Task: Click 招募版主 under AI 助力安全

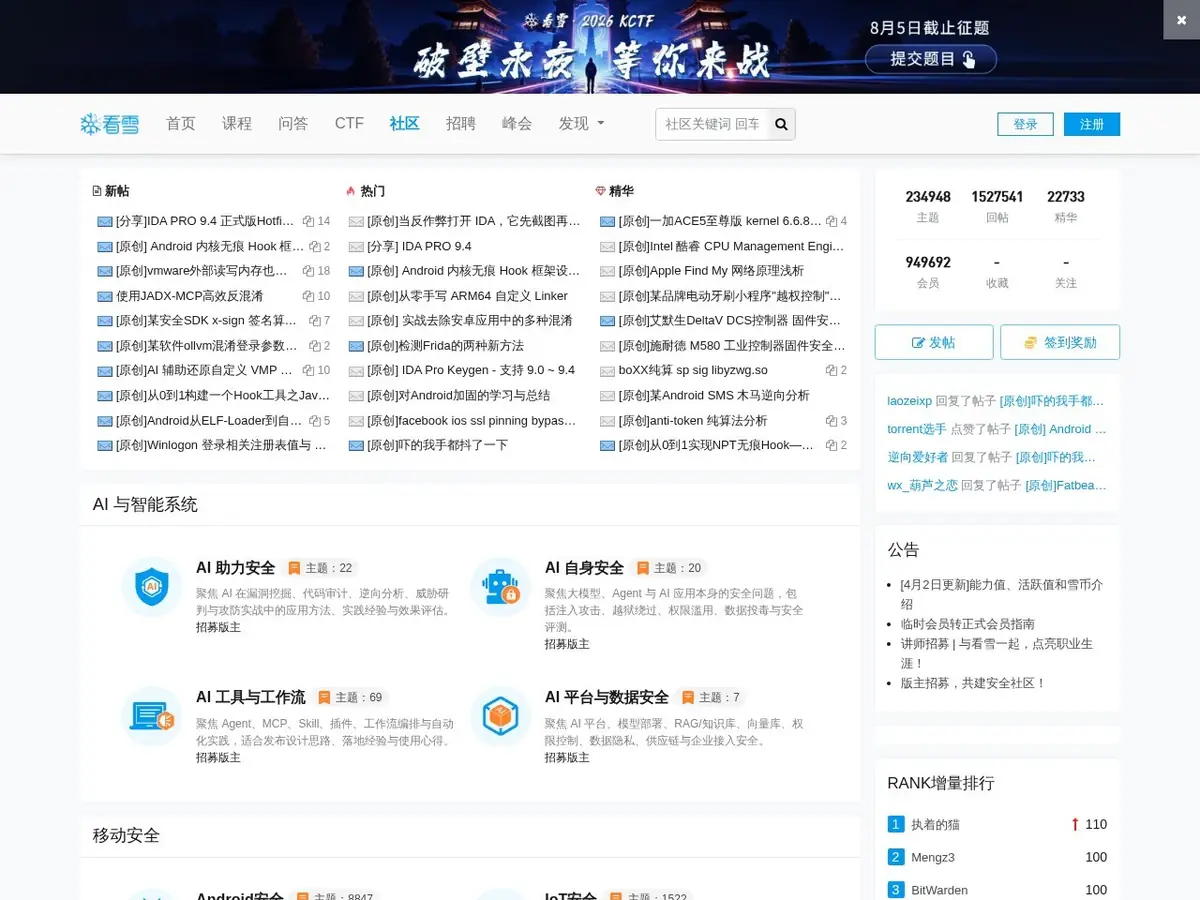Action: (x=218, y=627)
